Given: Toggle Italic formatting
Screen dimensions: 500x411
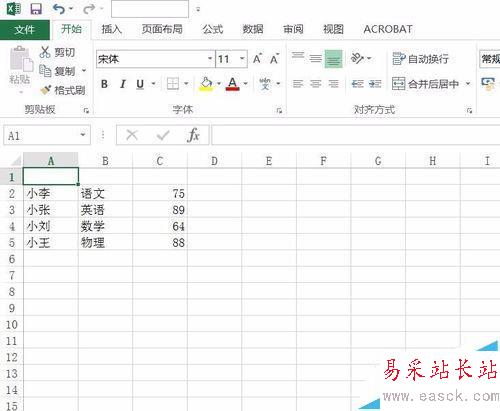Looking at the screenshot, I should click(123, 84).
